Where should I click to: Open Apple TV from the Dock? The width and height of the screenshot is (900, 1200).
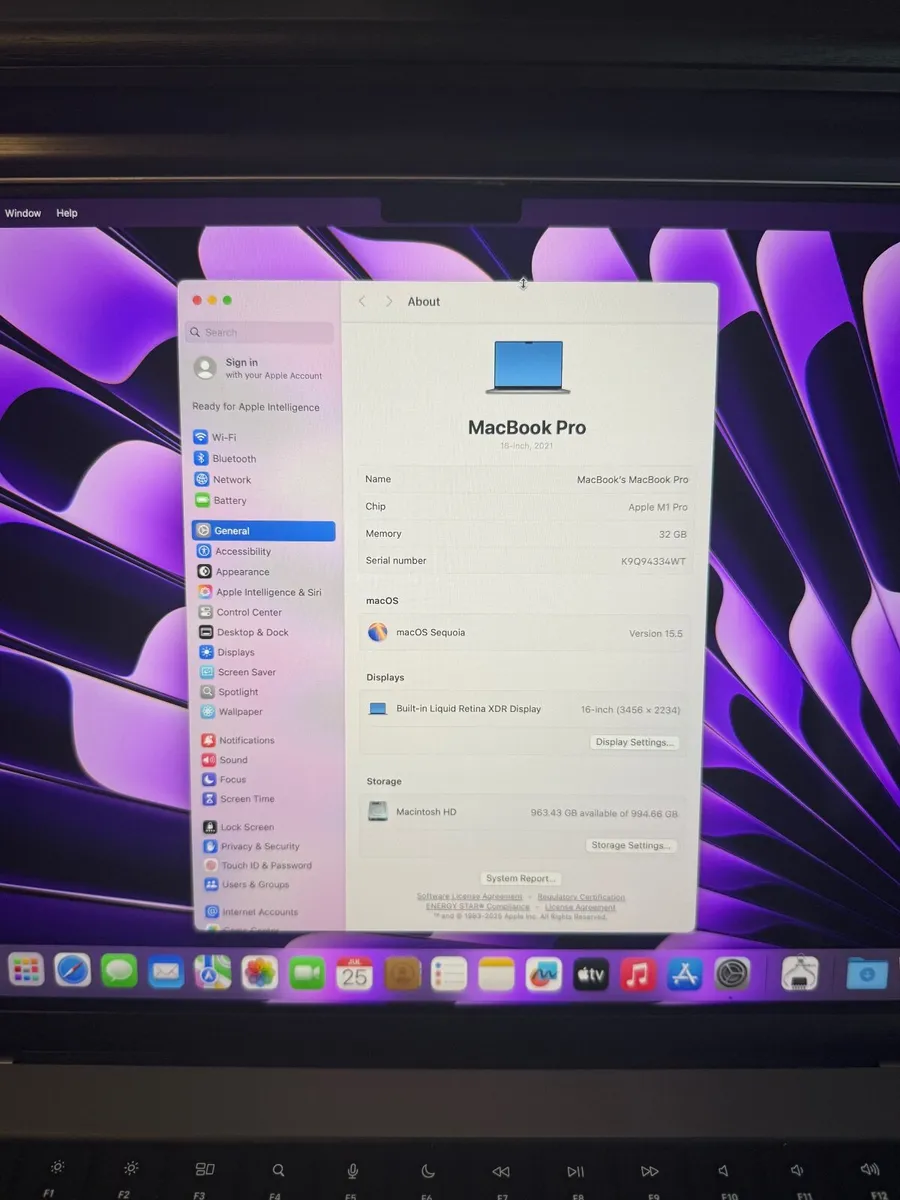point(590,974)
